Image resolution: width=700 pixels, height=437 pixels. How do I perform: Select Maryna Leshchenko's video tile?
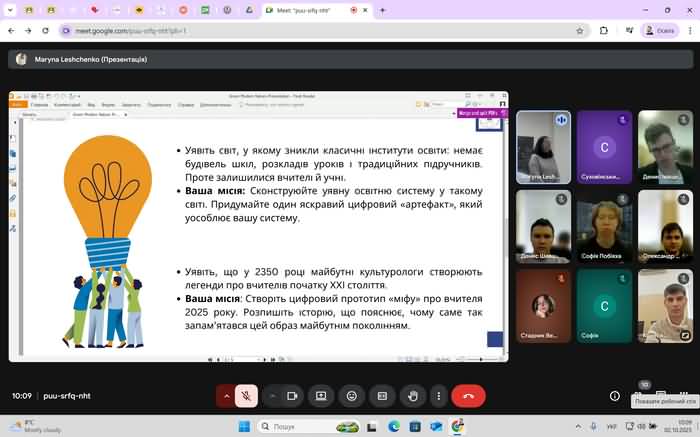[x=543, y=147]
